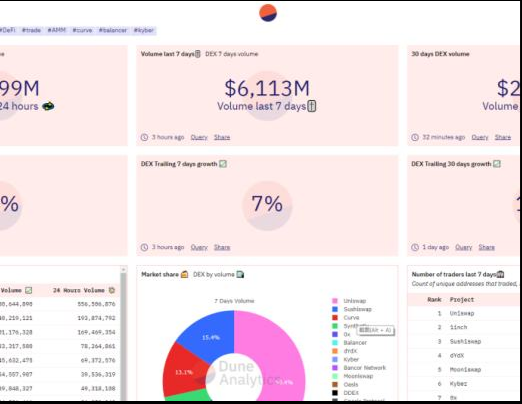This screenshot has height=404, width=522.
Task: Toggle the Bancor Network legend entry
Action: 359,368
